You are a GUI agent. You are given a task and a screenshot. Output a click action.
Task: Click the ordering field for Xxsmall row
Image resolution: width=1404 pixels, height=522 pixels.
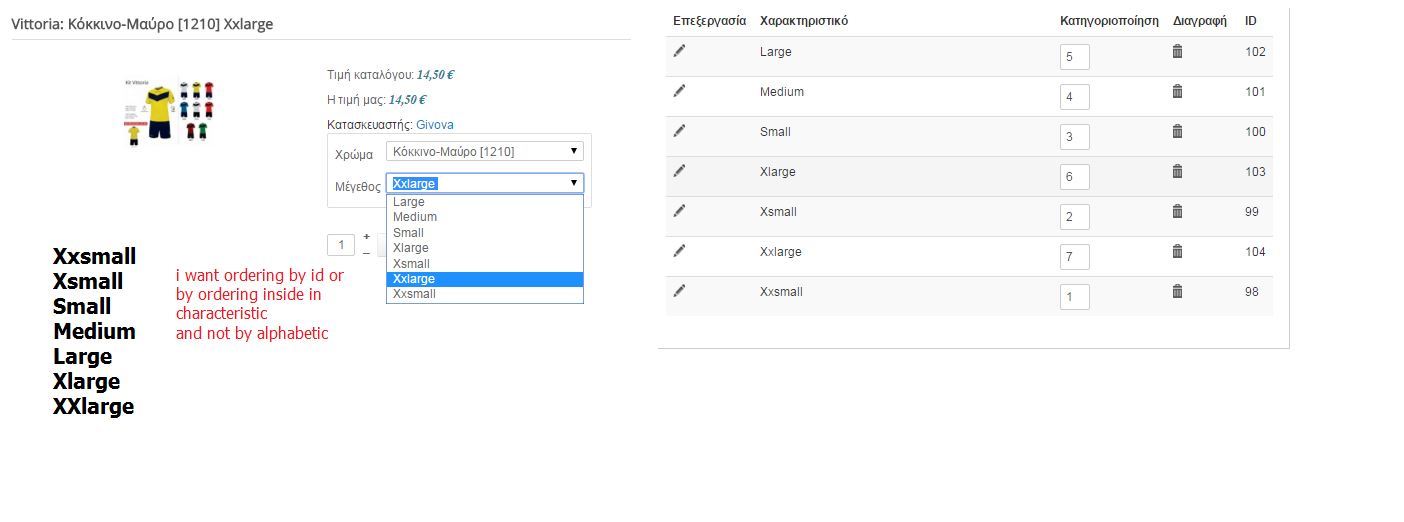coord(1074,297)
